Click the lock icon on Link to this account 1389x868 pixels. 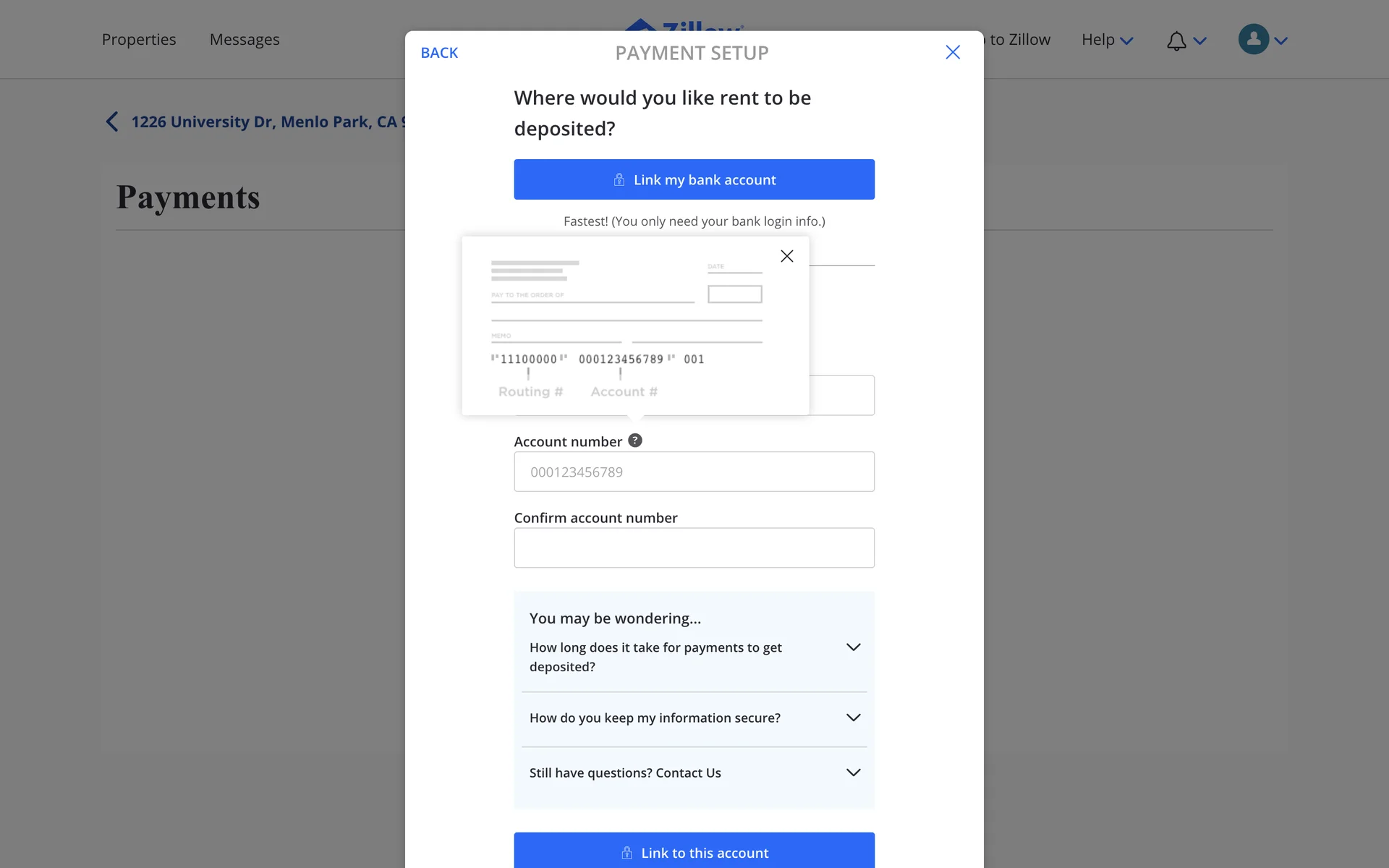626,853
